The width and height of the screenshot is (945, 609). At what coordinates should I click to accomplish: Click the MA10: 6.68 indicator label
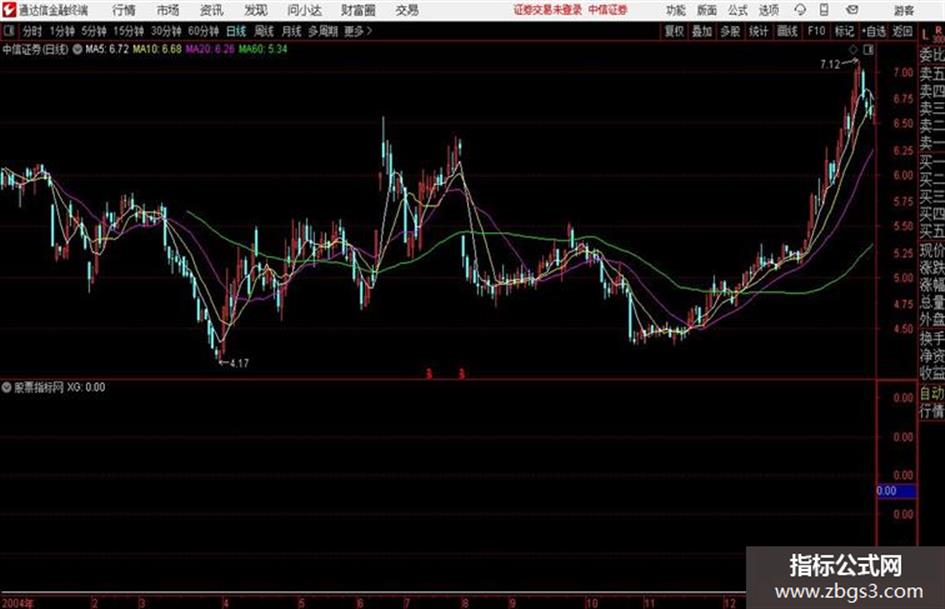[x=157, y=49]
